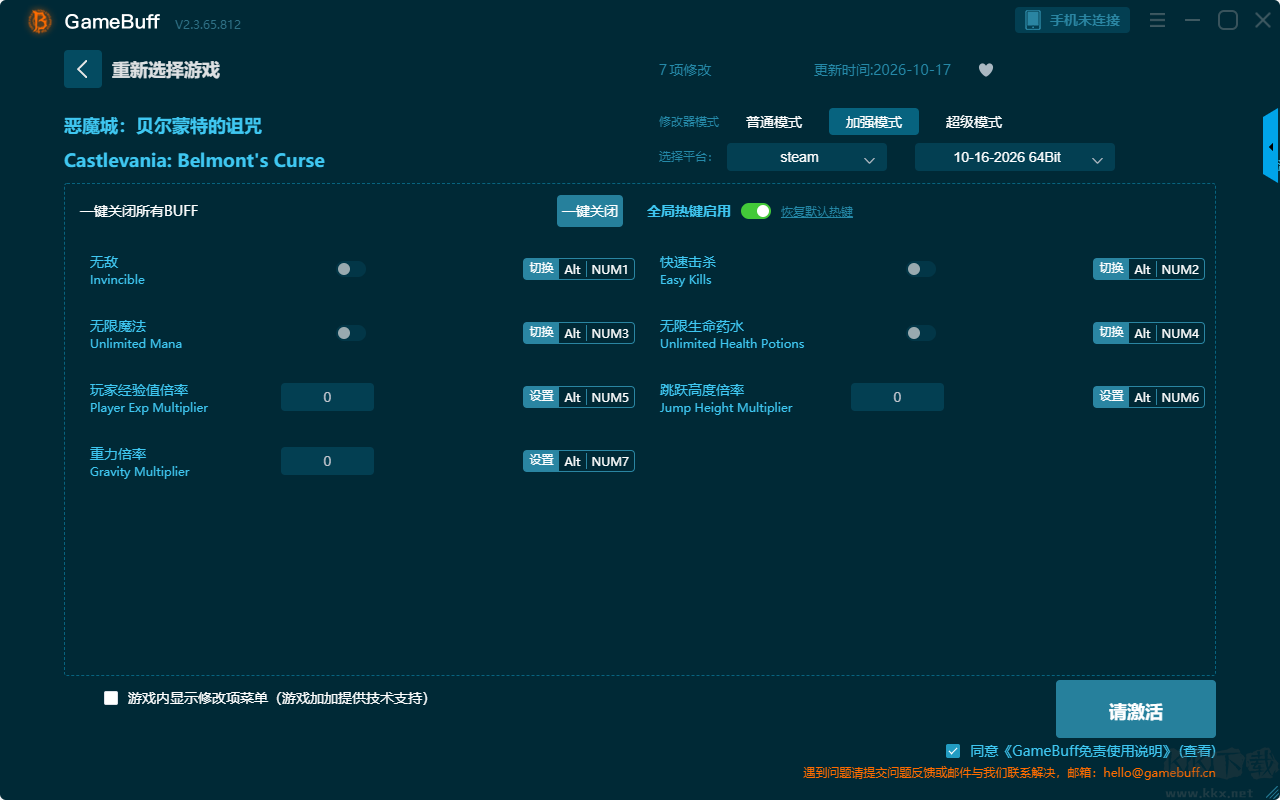Select the 普通模式 mode tab

pos(774,122)
